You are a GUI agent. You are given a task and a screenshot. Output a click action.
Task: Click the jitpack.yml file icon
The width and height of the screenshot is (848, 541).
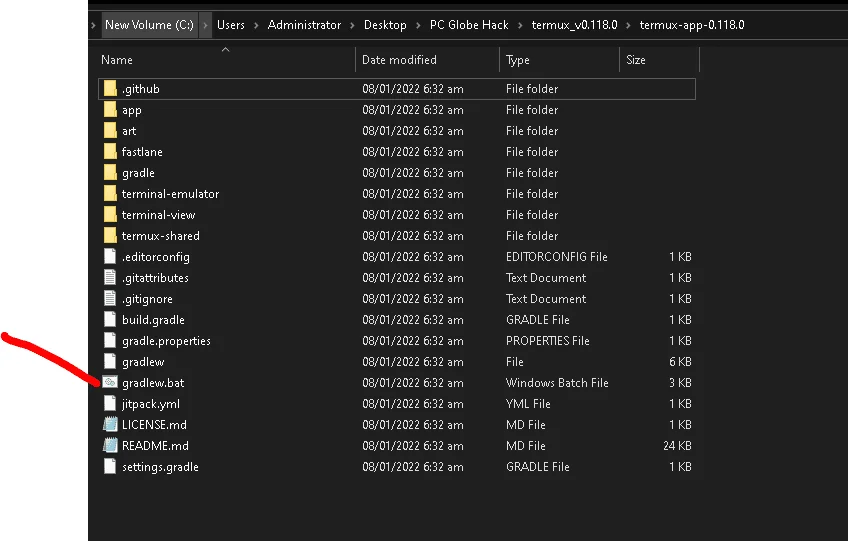(110, 404)
